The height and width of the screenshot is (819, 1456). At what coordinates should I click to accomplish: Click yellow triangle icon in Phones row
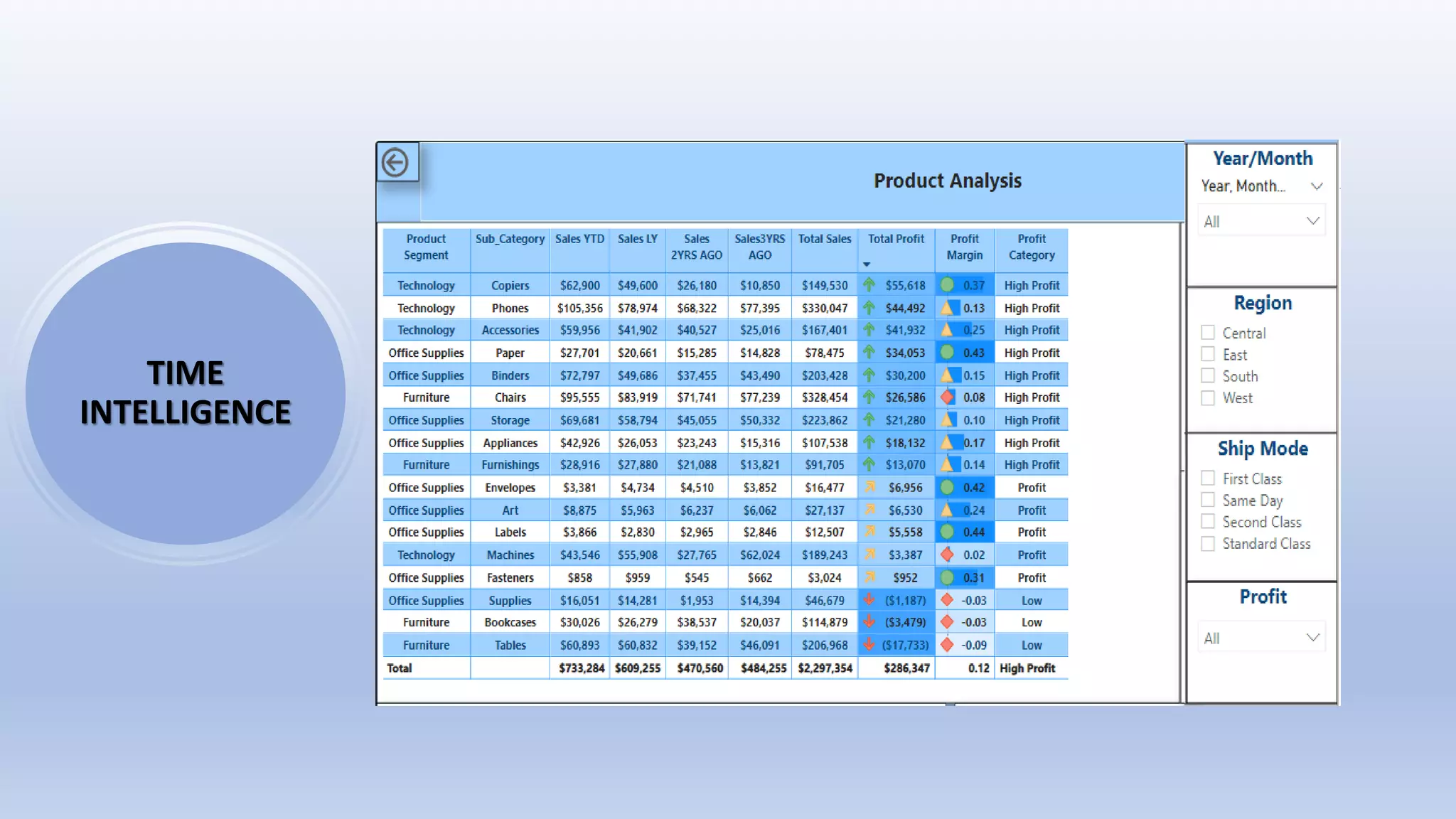click(x=947, y=308)
